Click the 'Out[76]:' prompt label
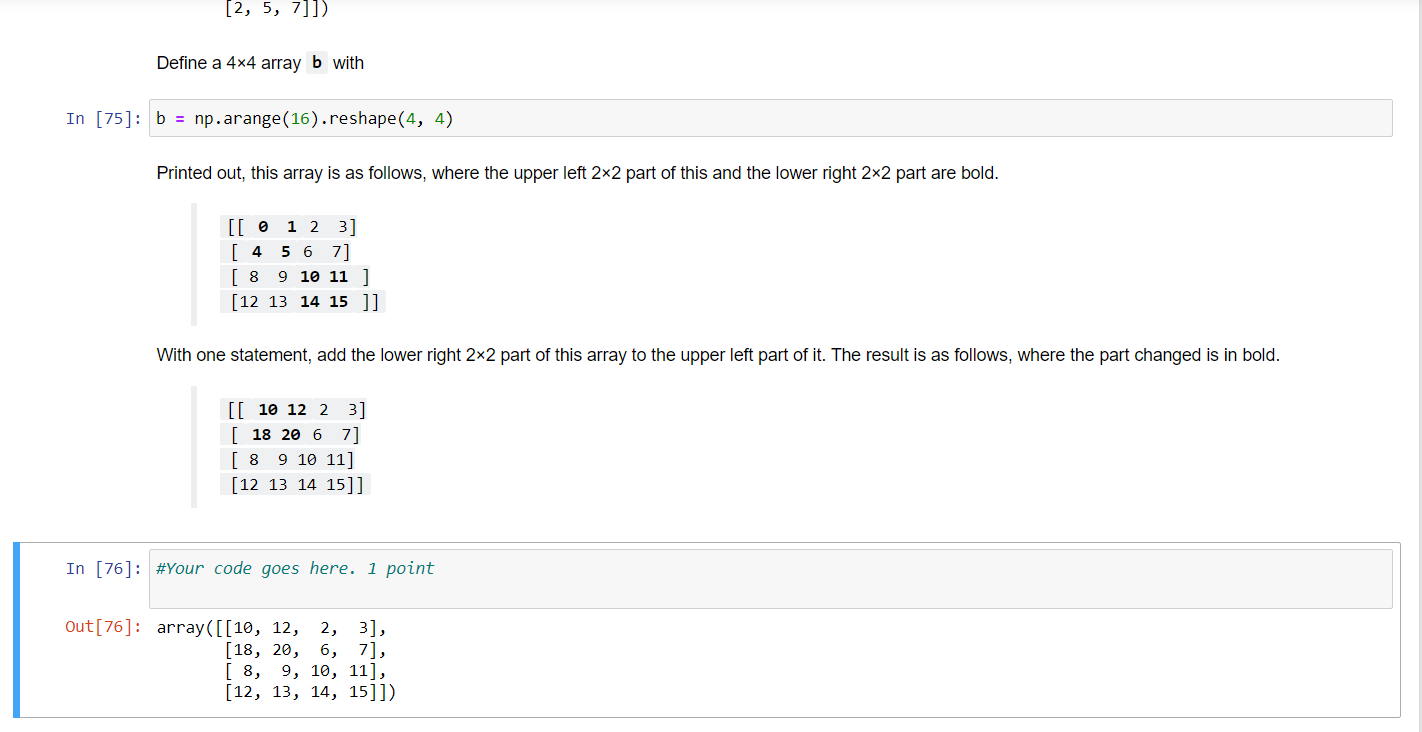This screenshot has height=732, width=1422. 101,627
